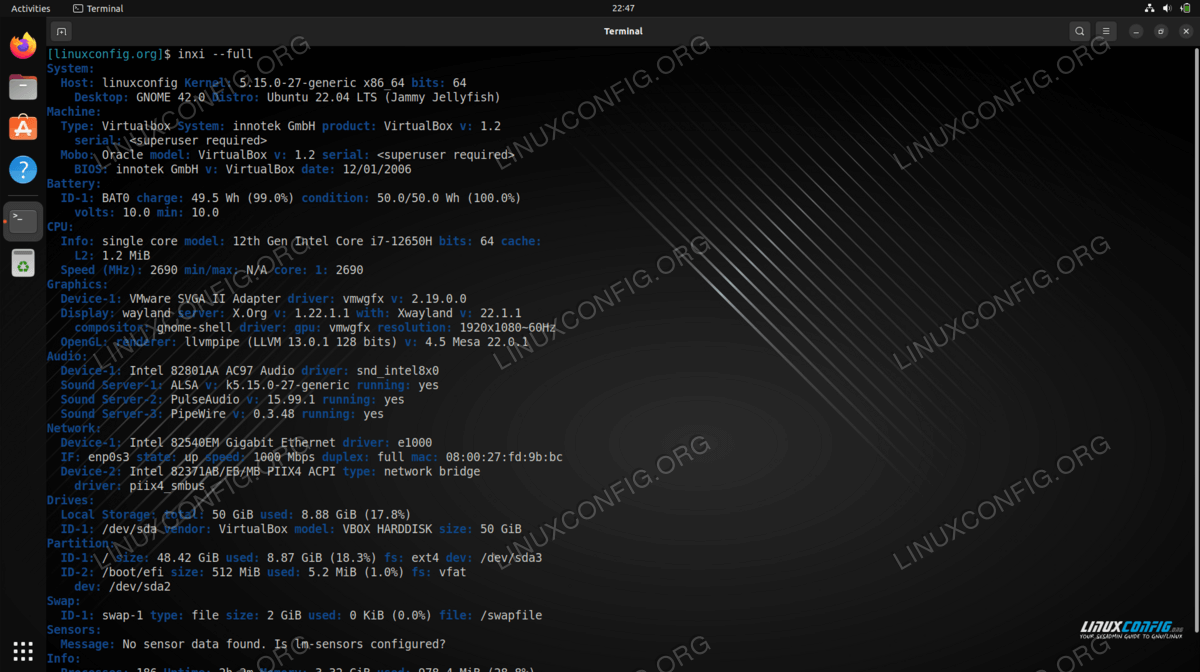This screenshot has height=672, width=1200.
Task: Open the terminal hamburger menu
Action: 1105,31
